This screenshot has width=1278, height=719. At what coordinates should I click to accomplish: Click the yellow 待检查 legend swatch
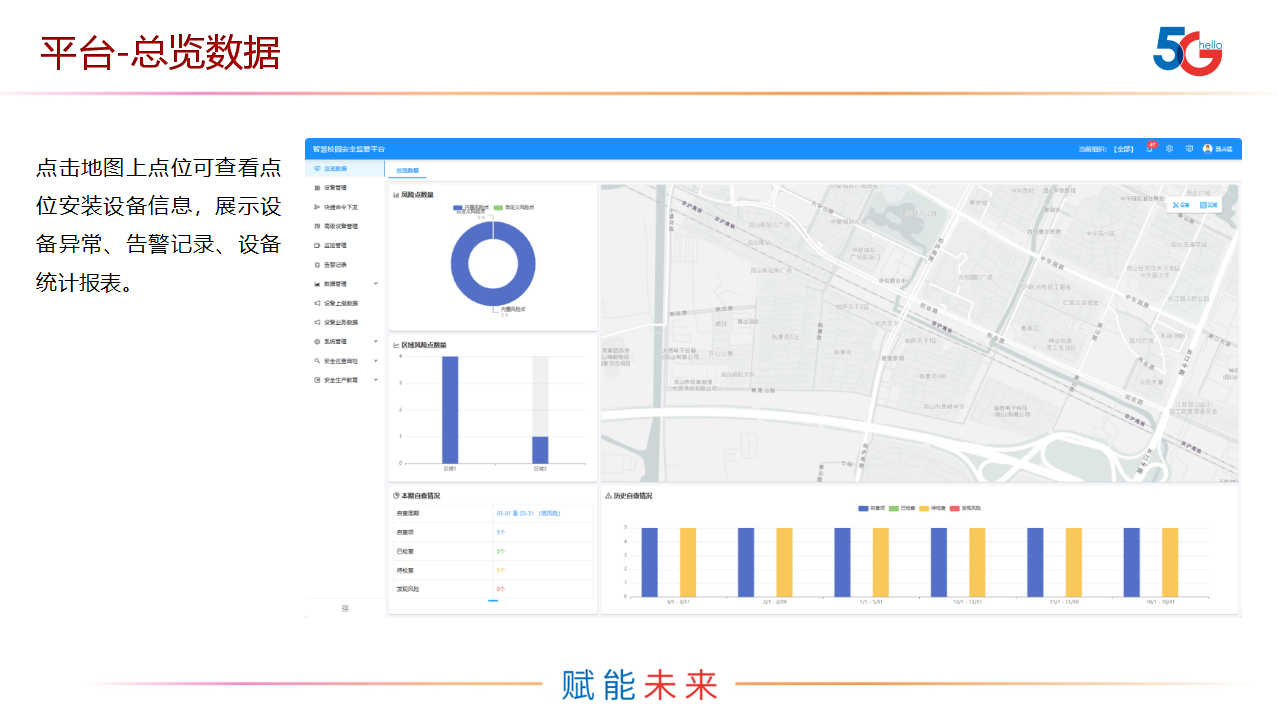tap(924, 509)
